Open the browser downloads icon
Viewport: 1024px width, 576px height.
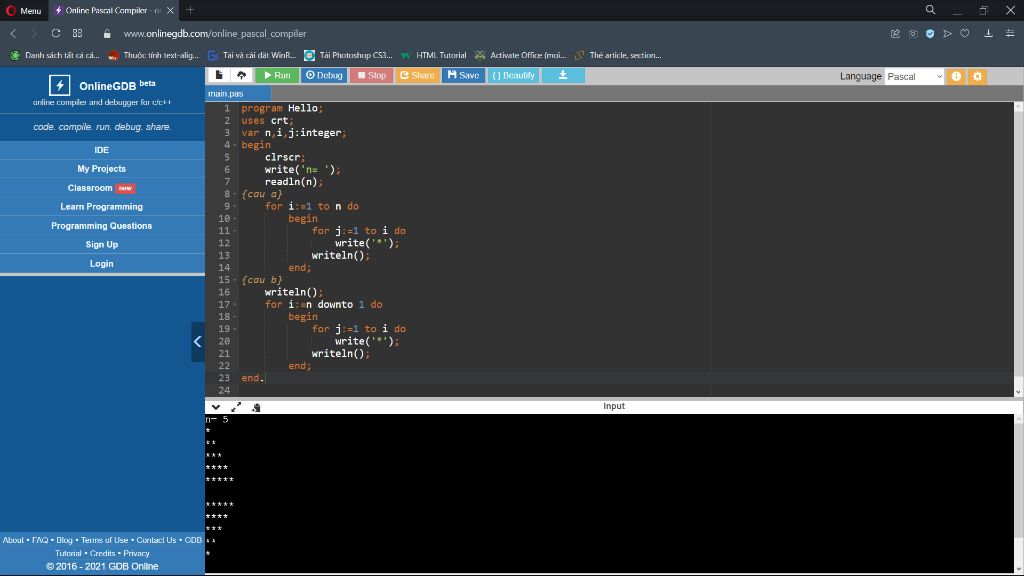point(989,33)
